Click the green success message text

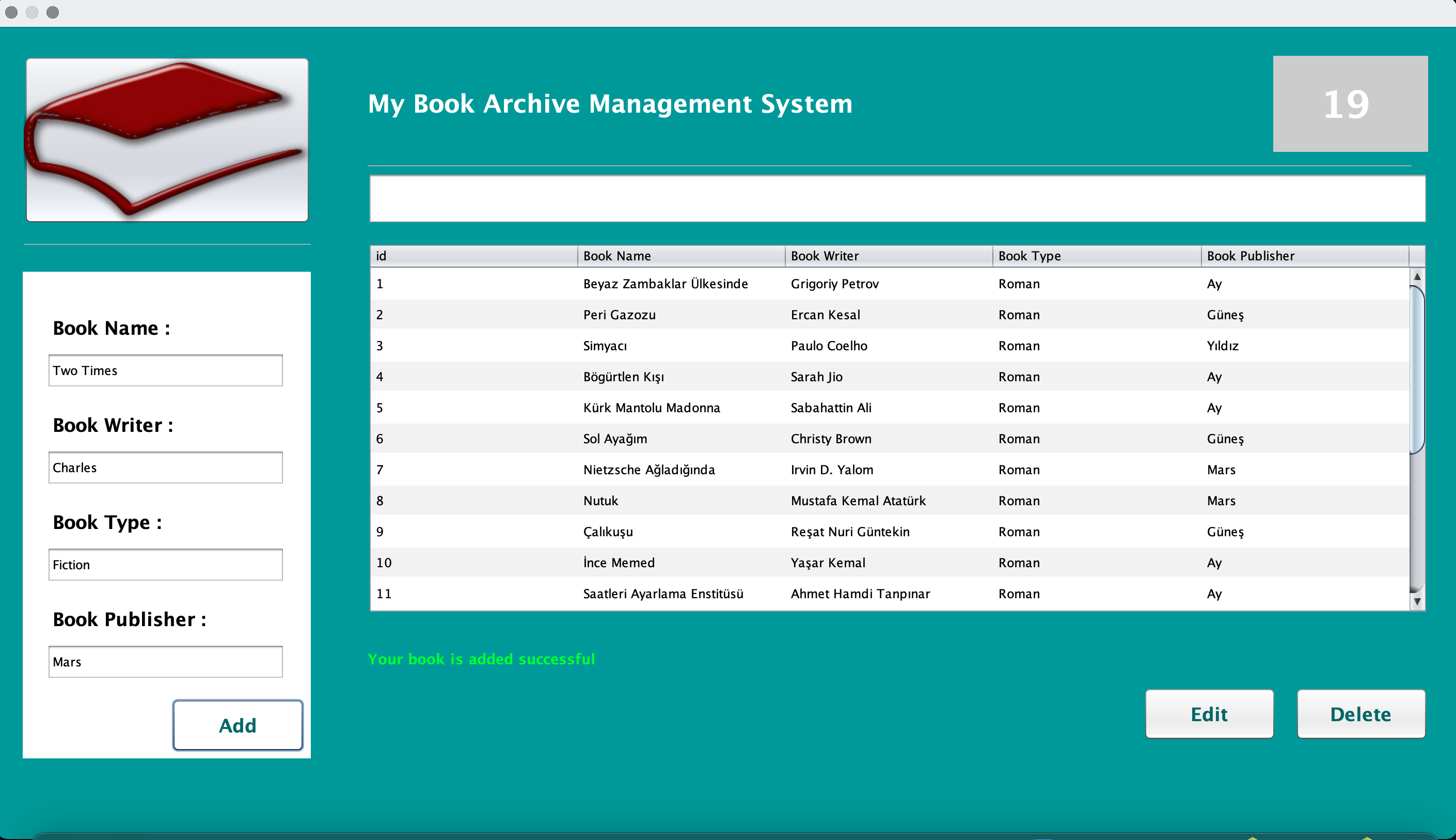pyautogui.click(x=482, y=659)
